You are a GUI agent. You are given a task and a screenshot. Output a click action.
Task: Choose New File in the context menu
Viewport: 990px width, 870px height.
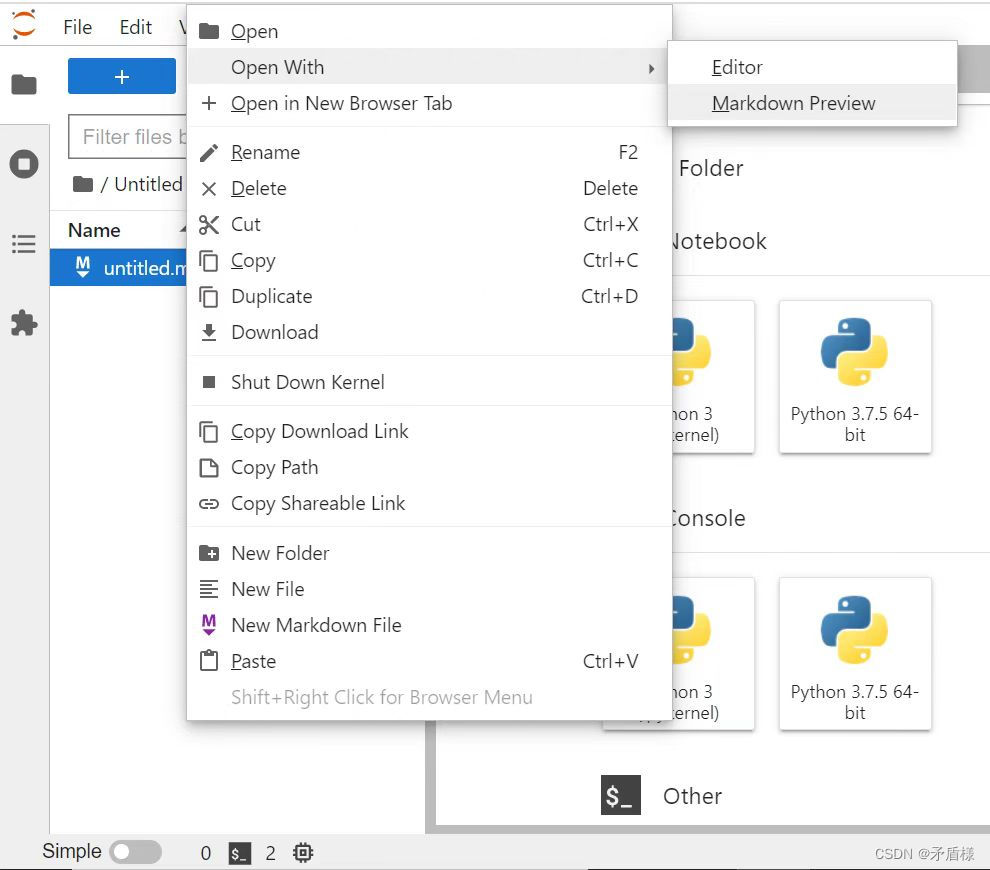[x=429, y=589]
